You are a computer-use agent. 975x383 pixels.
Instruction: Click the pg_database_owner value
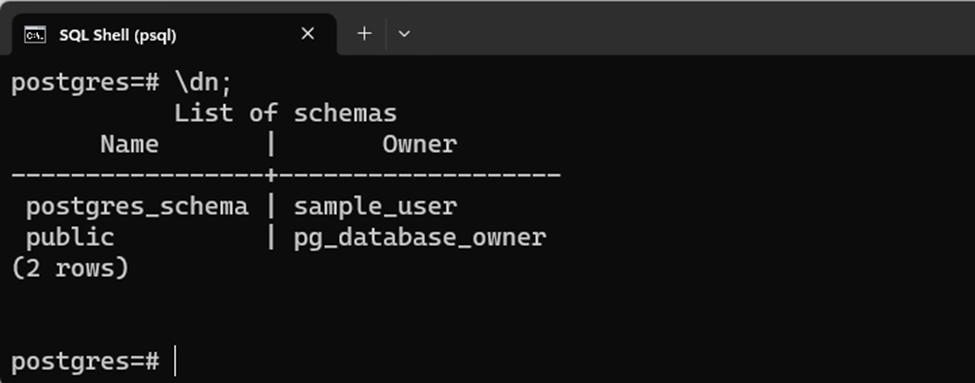coord(420,238)
